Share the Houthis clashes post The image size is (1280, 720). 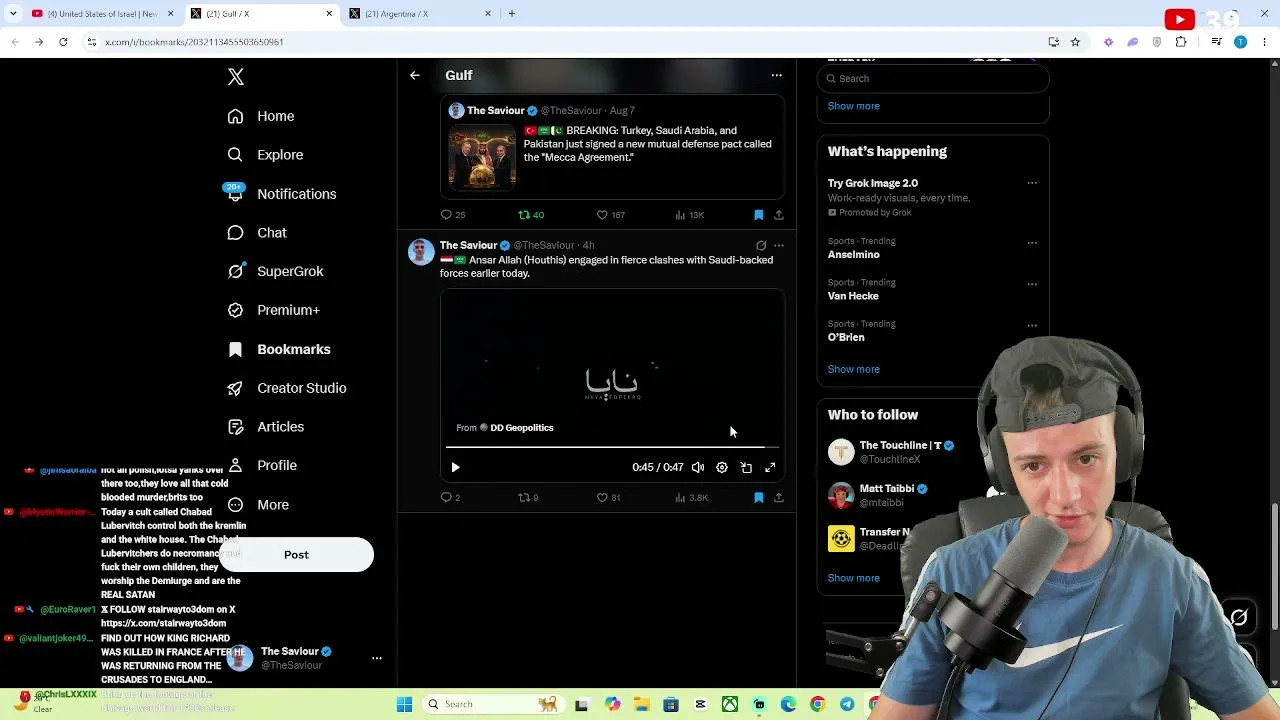click(779, 498)
